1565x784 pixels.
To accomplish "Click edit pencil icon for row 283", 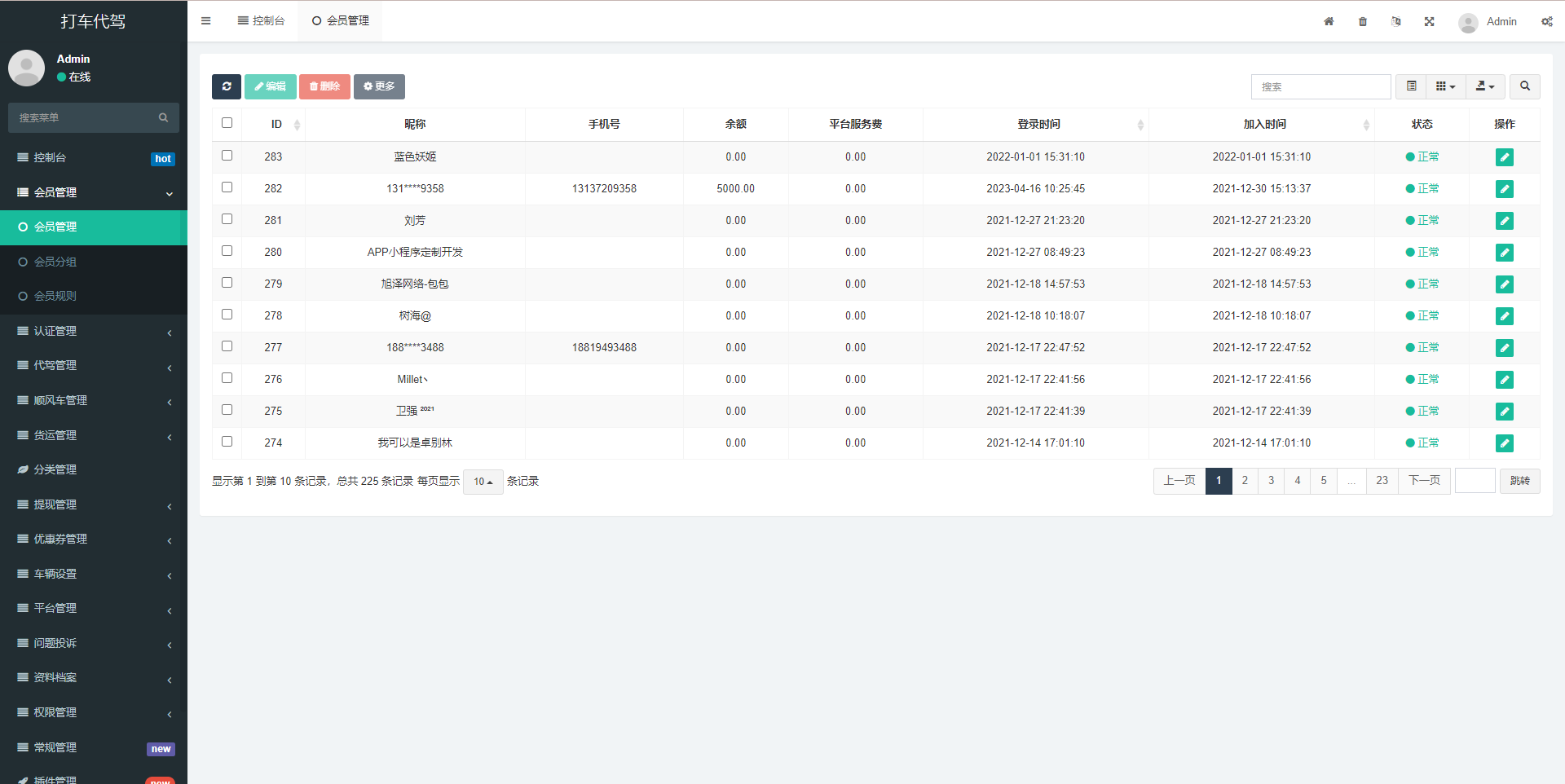I will [1504, 157].
